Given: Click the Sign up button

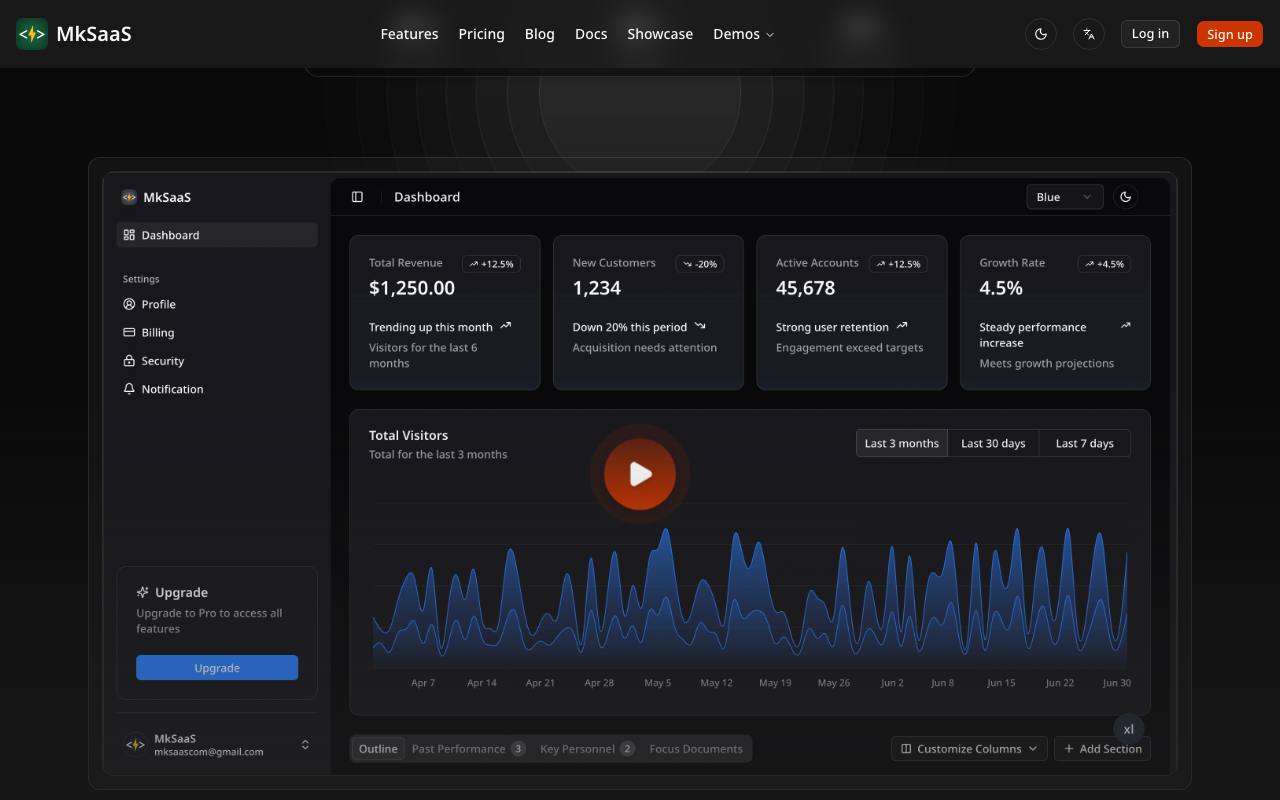Looking at the screenshot, I should click(x=1230, y=34).
